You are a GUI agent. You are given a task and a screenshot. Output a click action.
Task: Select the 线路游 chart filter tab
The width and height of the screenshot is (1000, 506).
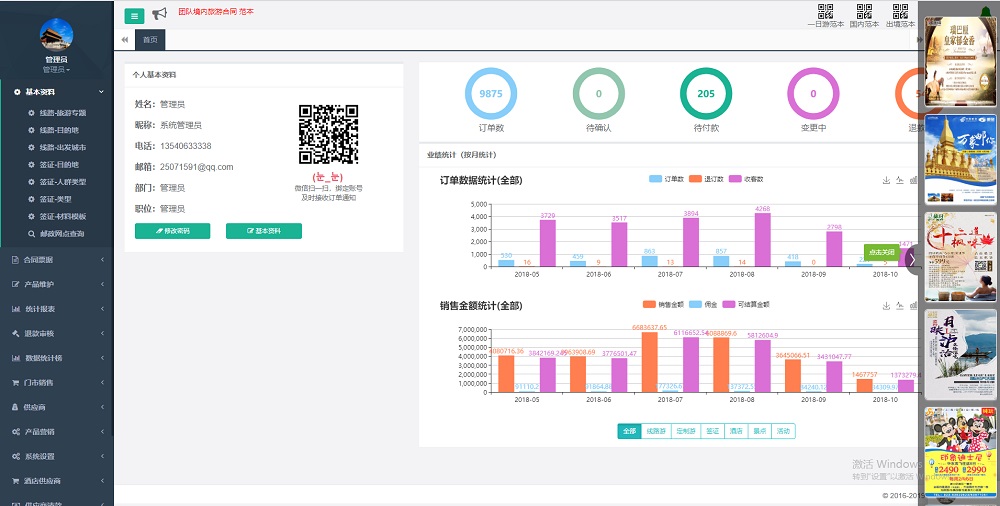(656, 431)
